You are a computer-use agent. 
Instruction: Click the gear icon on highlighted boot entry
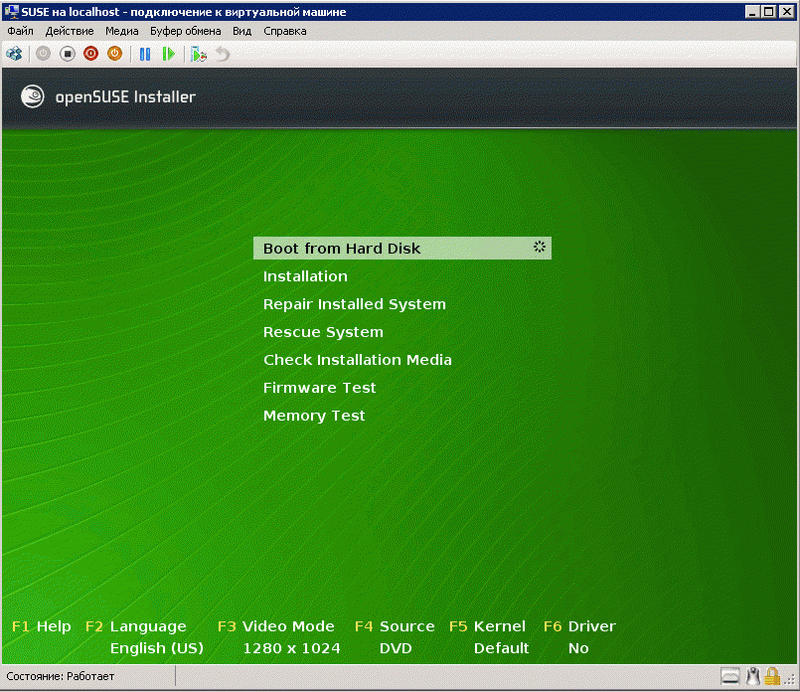click(x=539, y=247)
